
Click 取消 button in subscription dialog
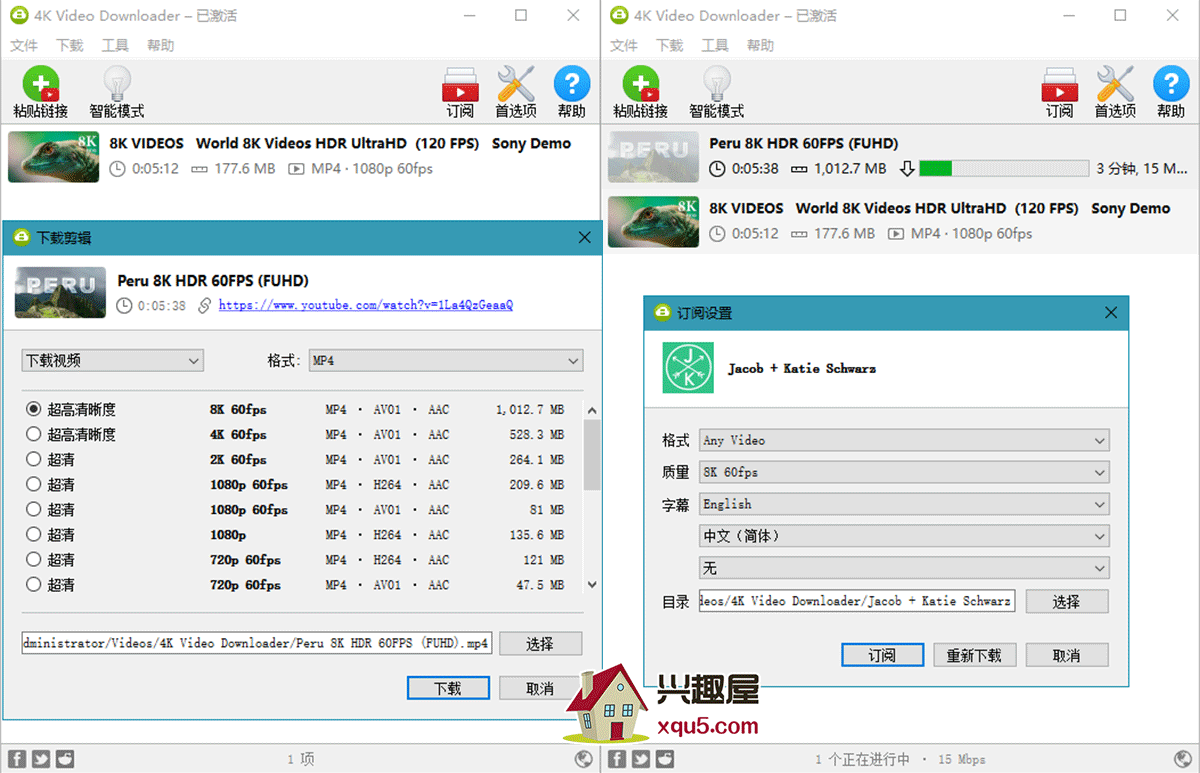tap(1067, 655)
